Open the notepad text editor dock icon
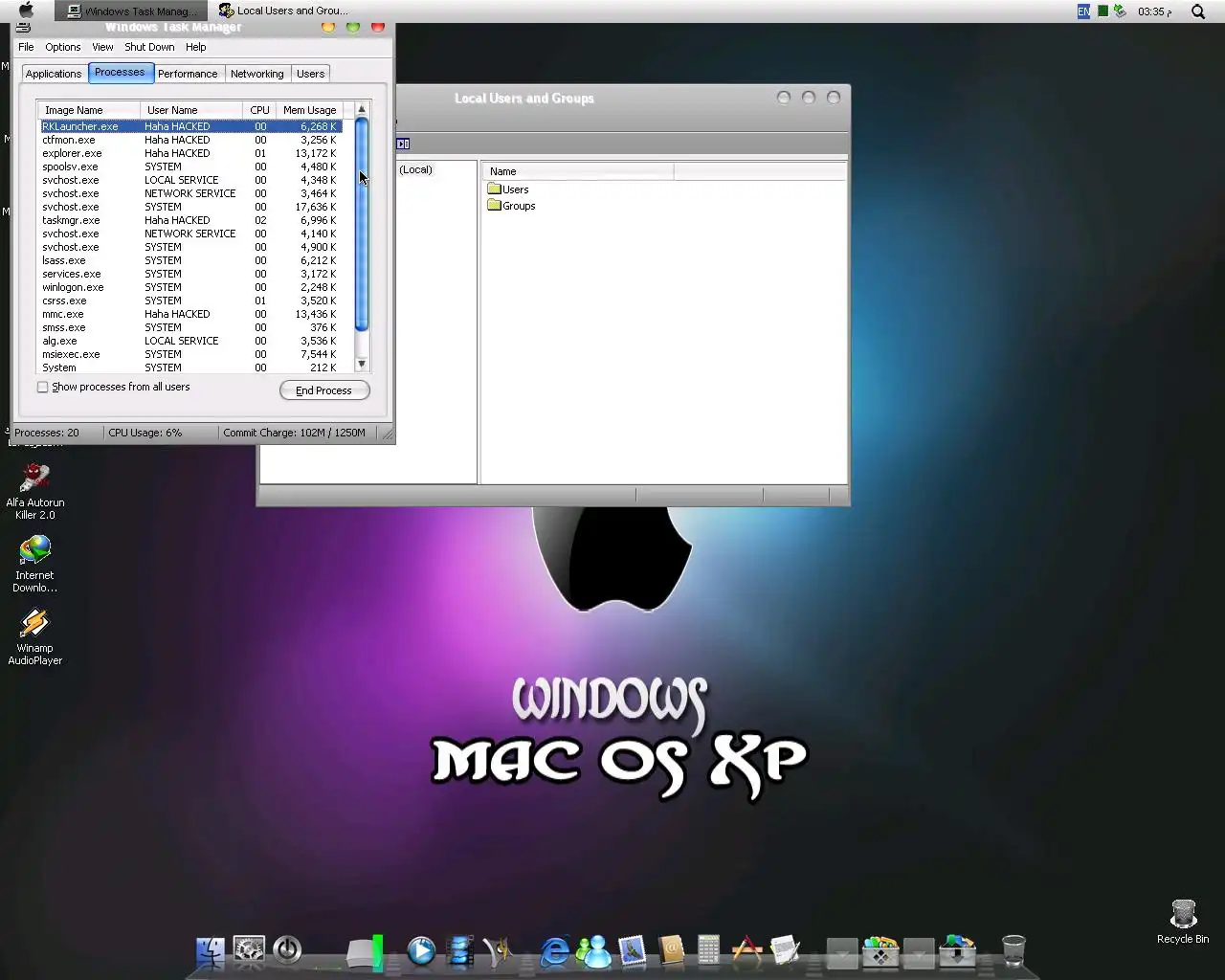Viewport: 1225px width, 980px height. [785, 951]
